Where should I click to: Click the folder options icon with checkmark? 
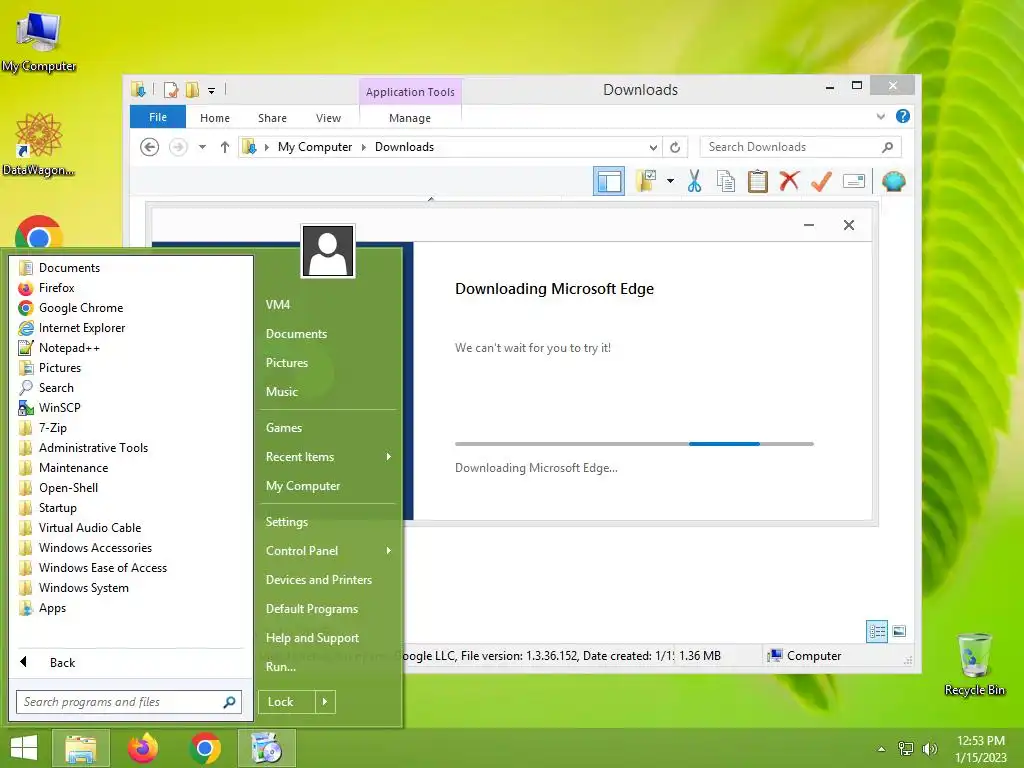point(647,181)
